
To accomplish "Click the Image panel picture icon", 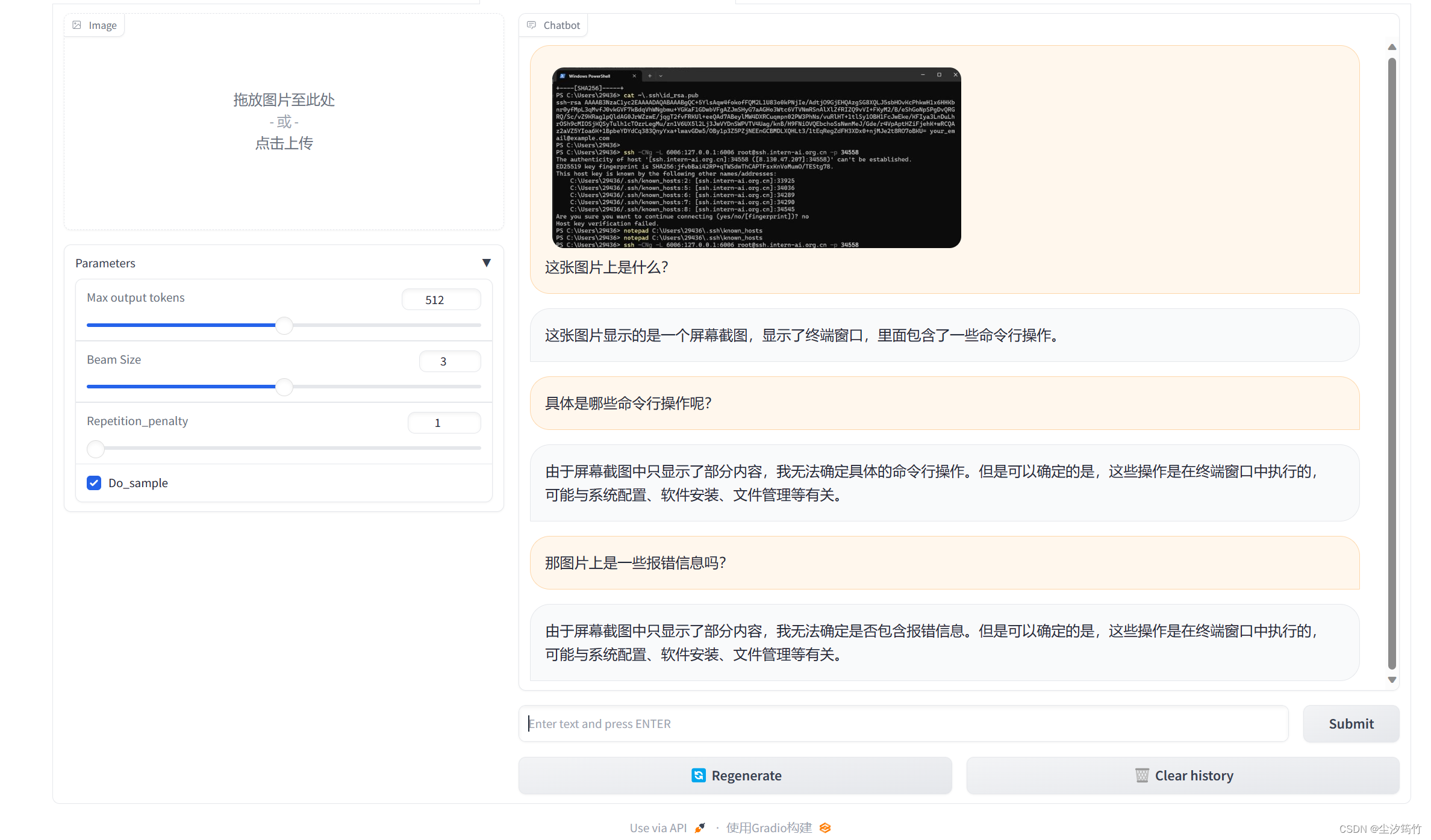I will pyautogui.click(x=77, y=25).
